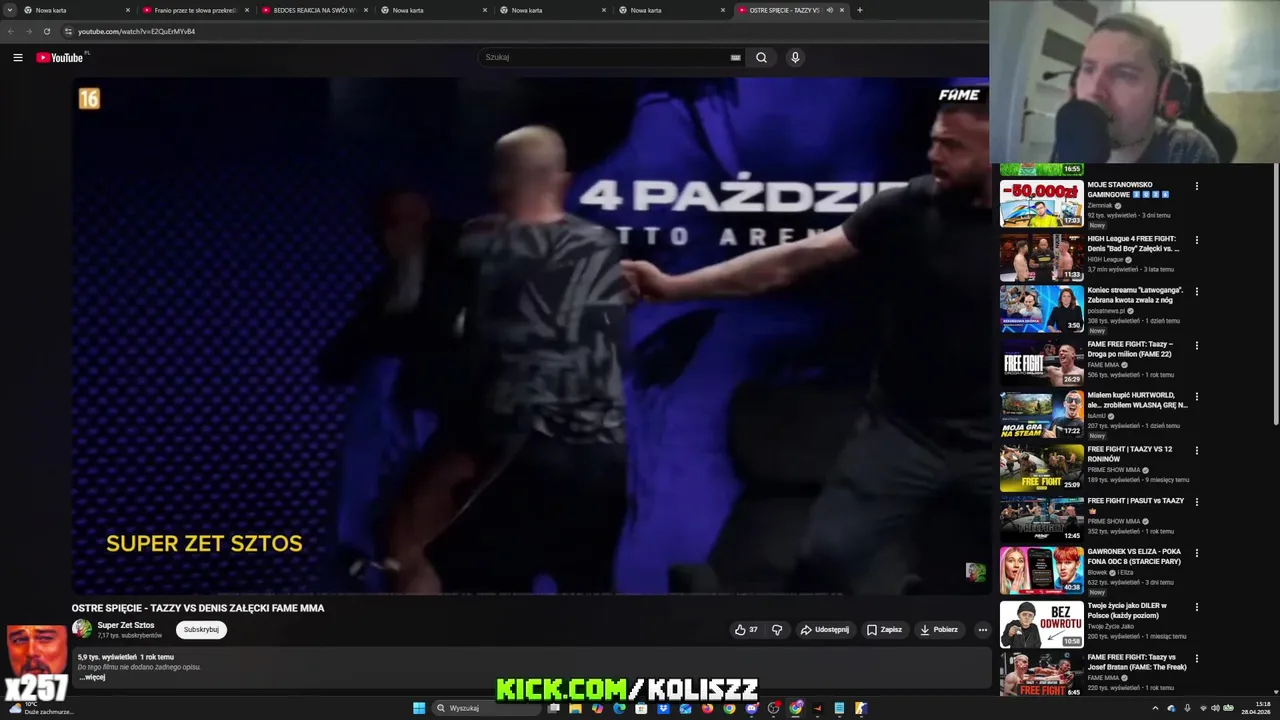Open the Super Zet Sztos channel name
The width and height of the screenshot is (1280, 720).
[x=126, y=625]
